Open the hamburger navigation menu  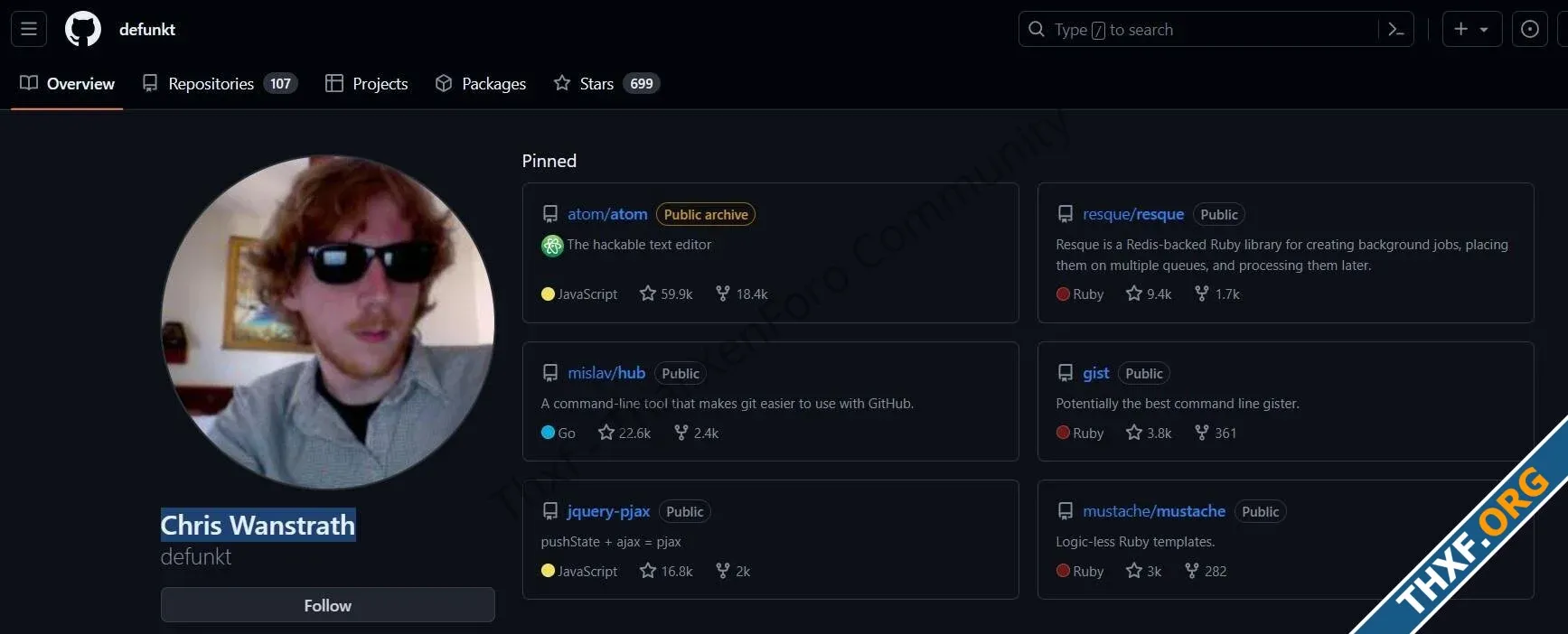coord(29,29)
